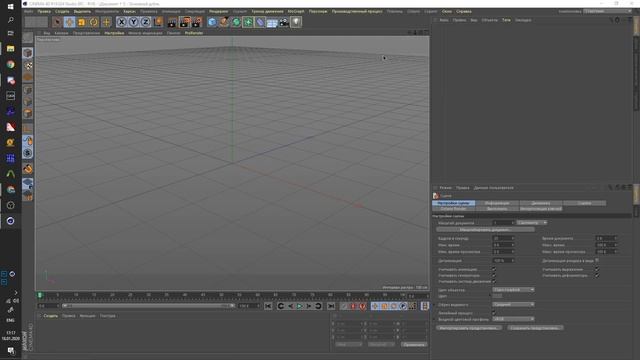The width and height of the screenshot is (640, 360).
Task: Open the viewport ProRender menu
Action: 194,33
